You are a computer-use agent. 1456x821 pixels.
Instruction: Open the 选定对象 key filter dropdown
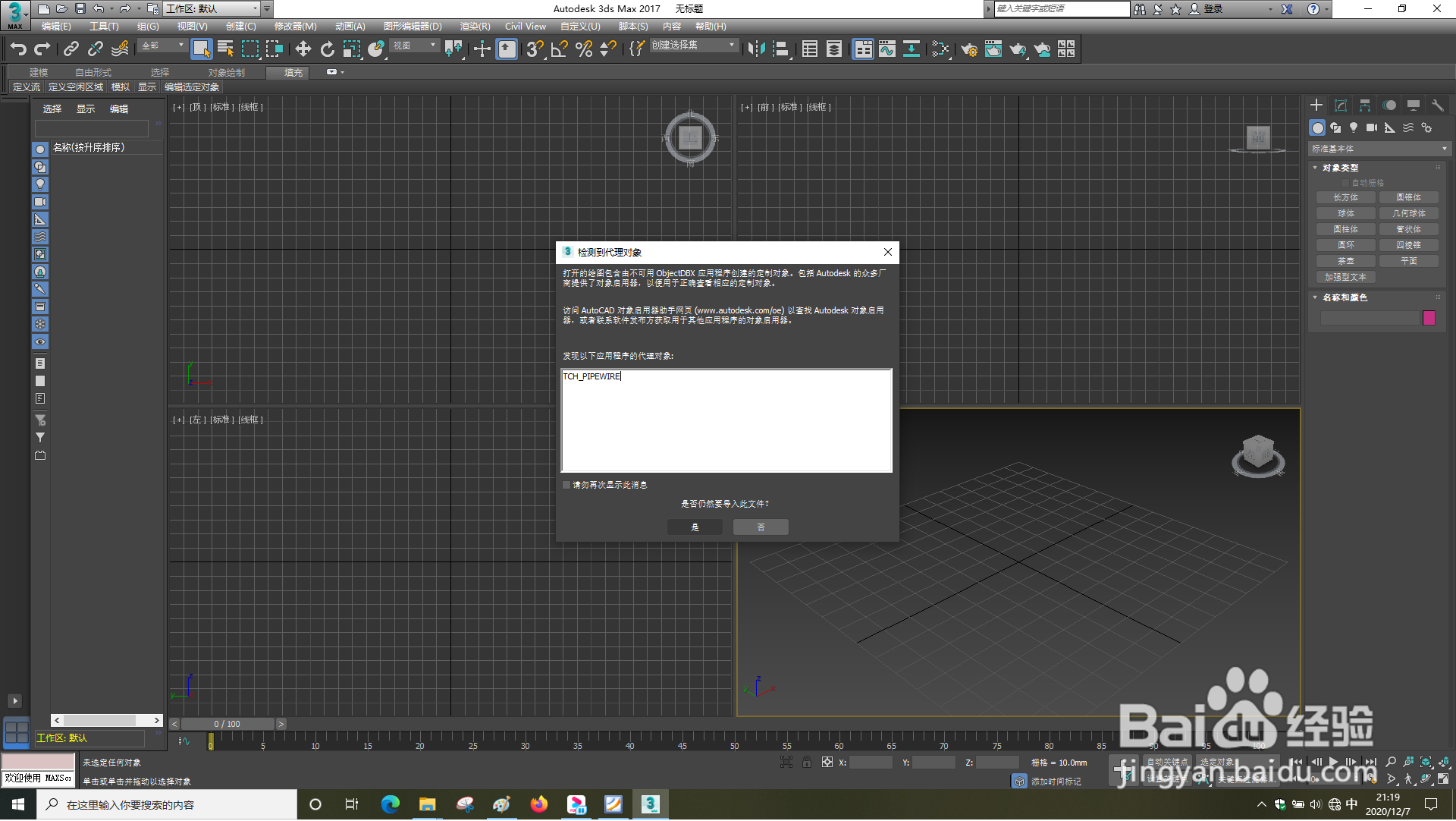1236,762
